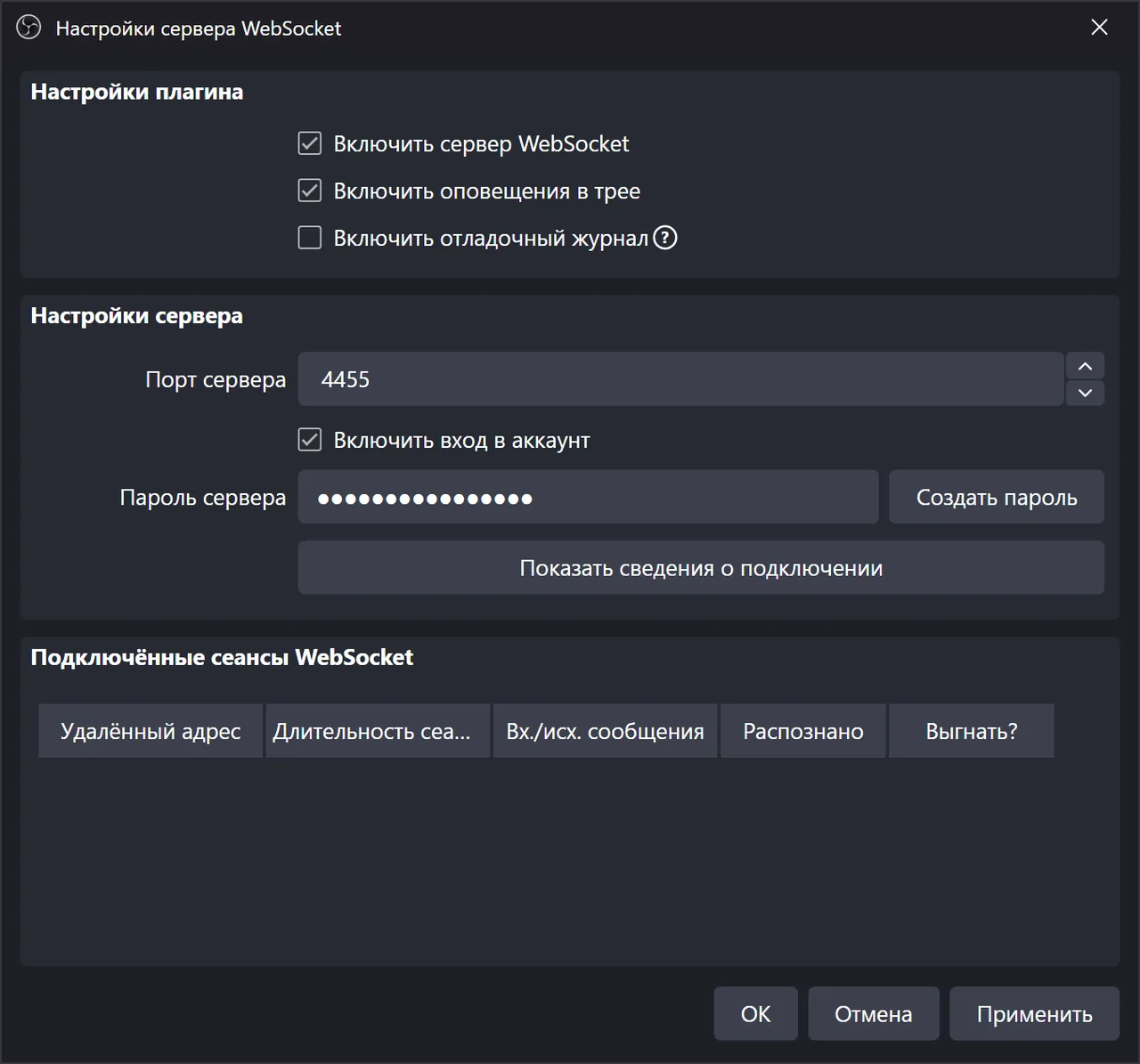Select the "Распознано" column header
The image size is (1140, 1064).
[803, 731]
